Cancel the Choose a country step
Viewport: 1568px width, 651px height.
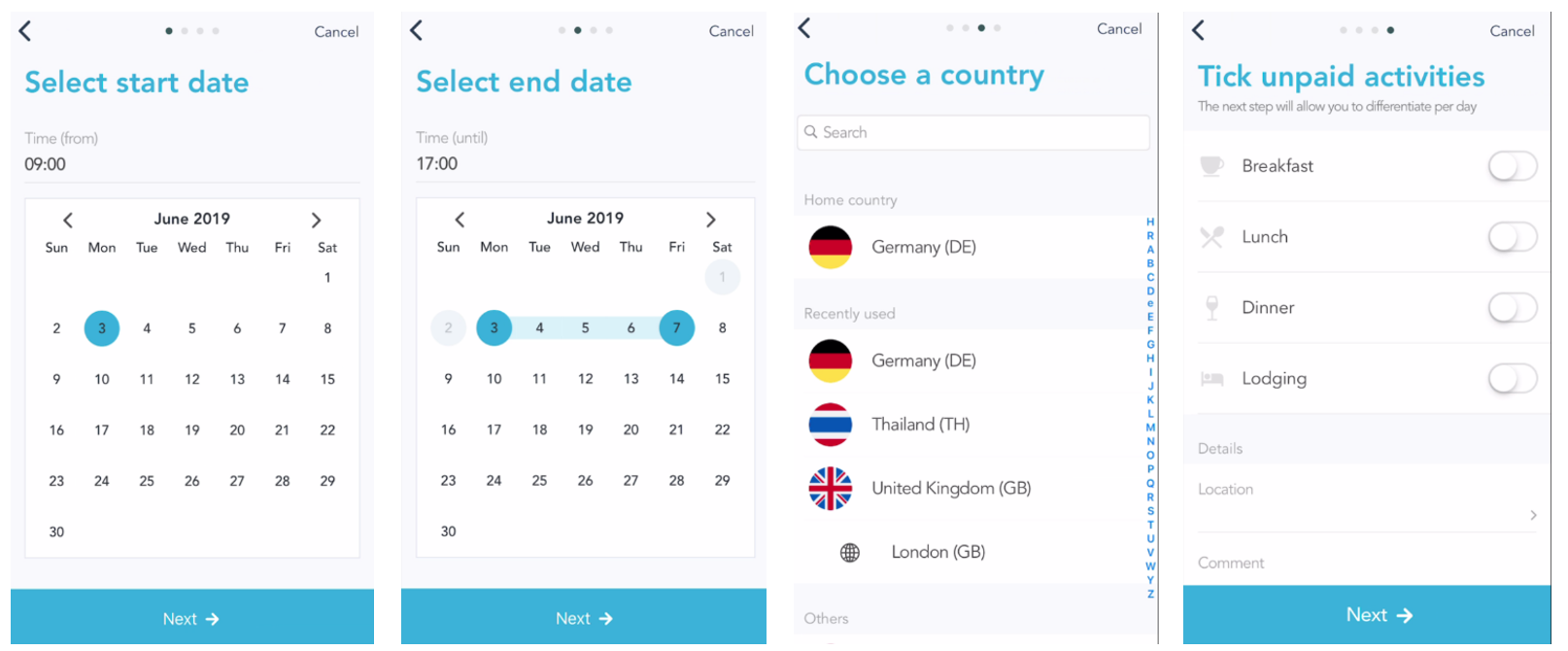1118,29
